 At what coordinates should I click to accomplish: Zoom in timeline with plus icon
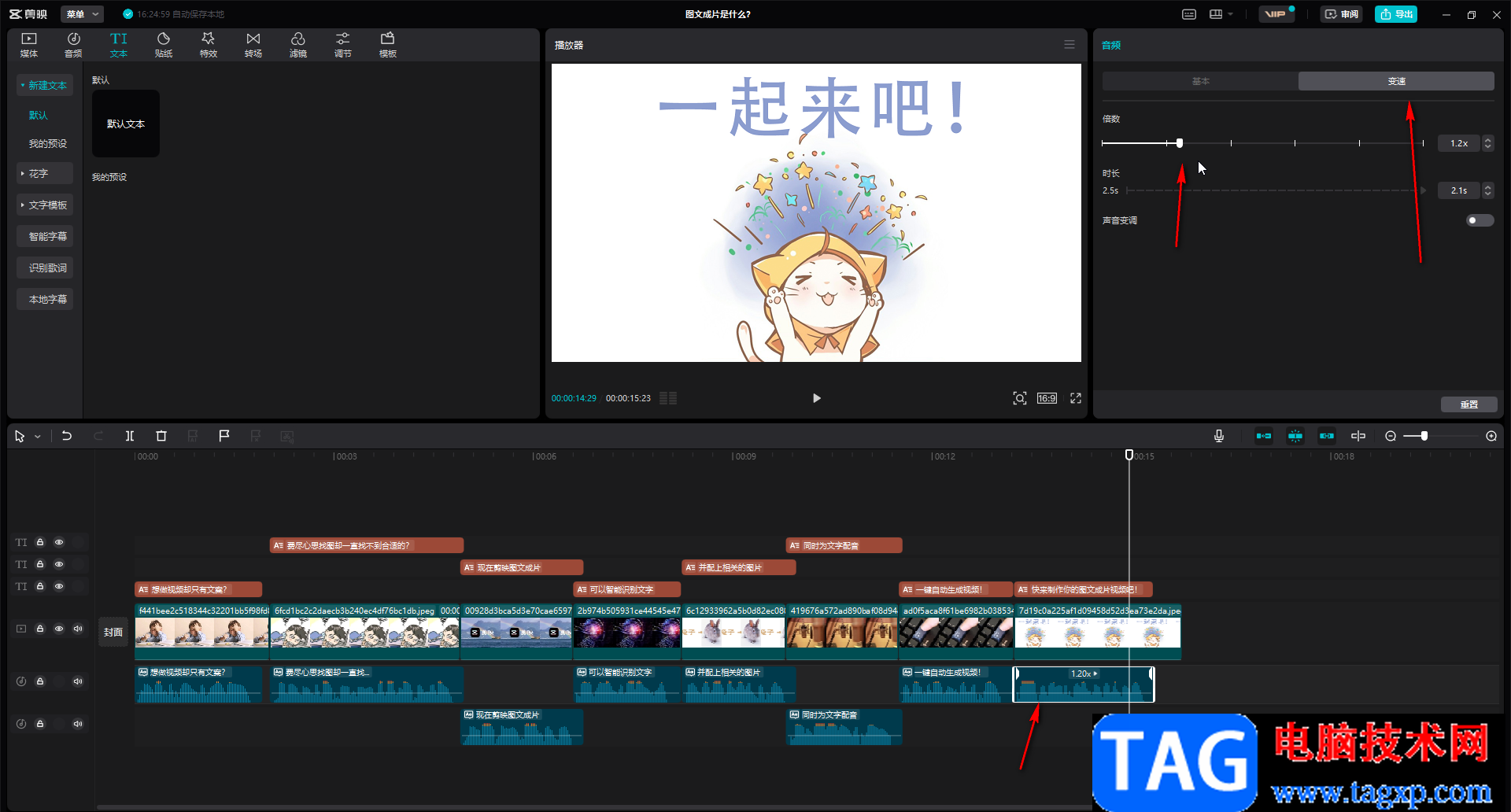pyautogui.click(x=1491, y=436)
